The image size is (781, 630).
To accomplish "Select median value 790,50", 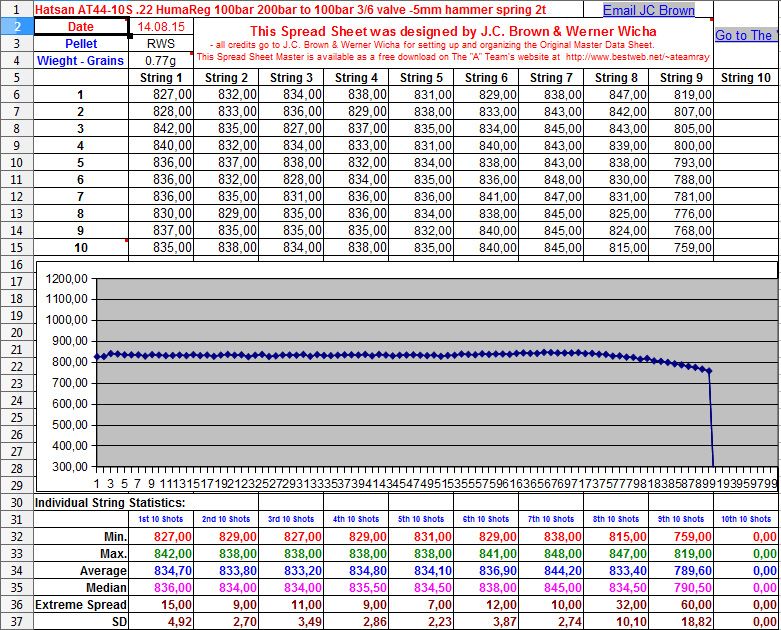I will [681, 587].
